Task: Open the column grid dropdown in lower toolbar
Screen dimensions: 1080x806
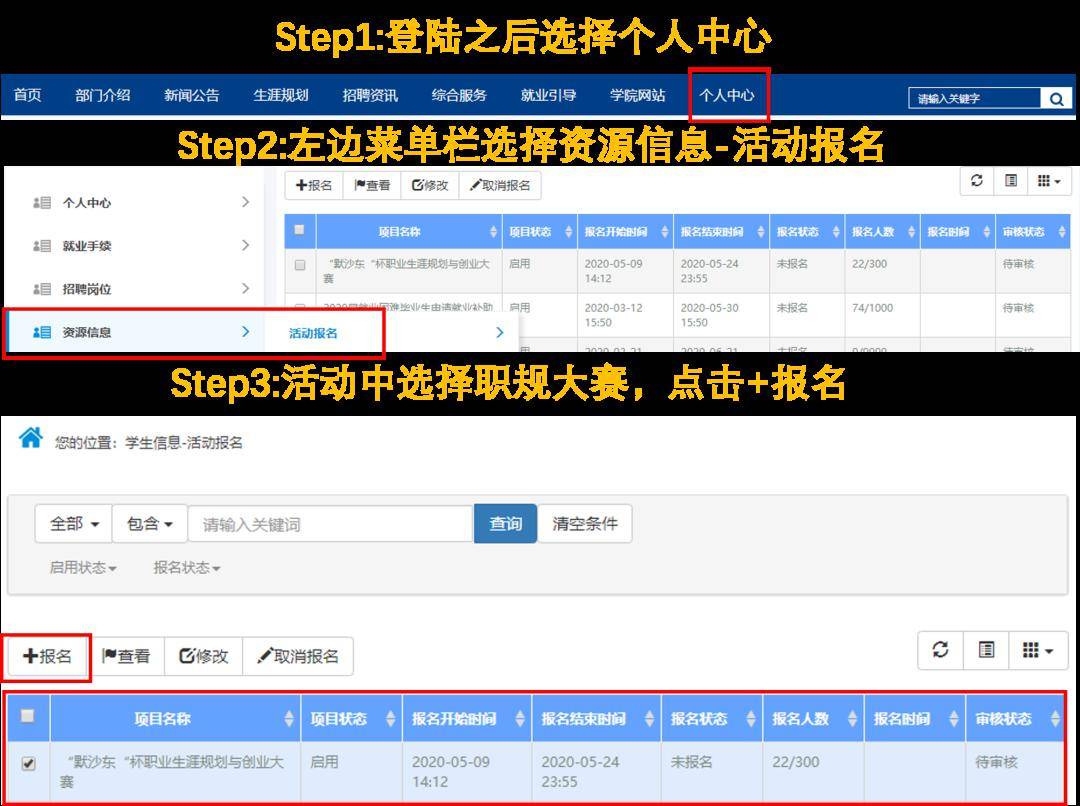Action: pos(1038,650)
